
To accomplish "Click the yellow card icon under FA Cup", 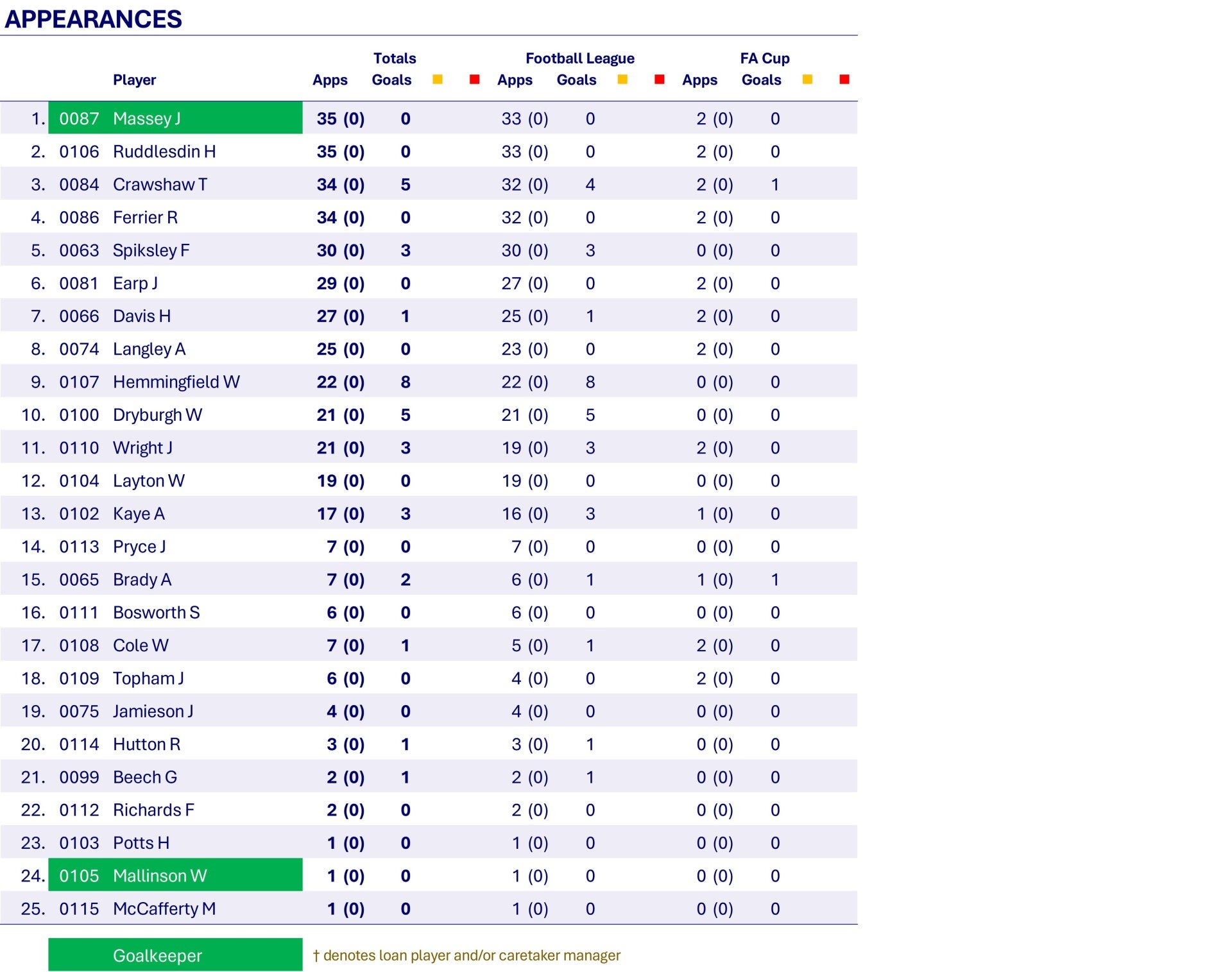I will [807, 80].
